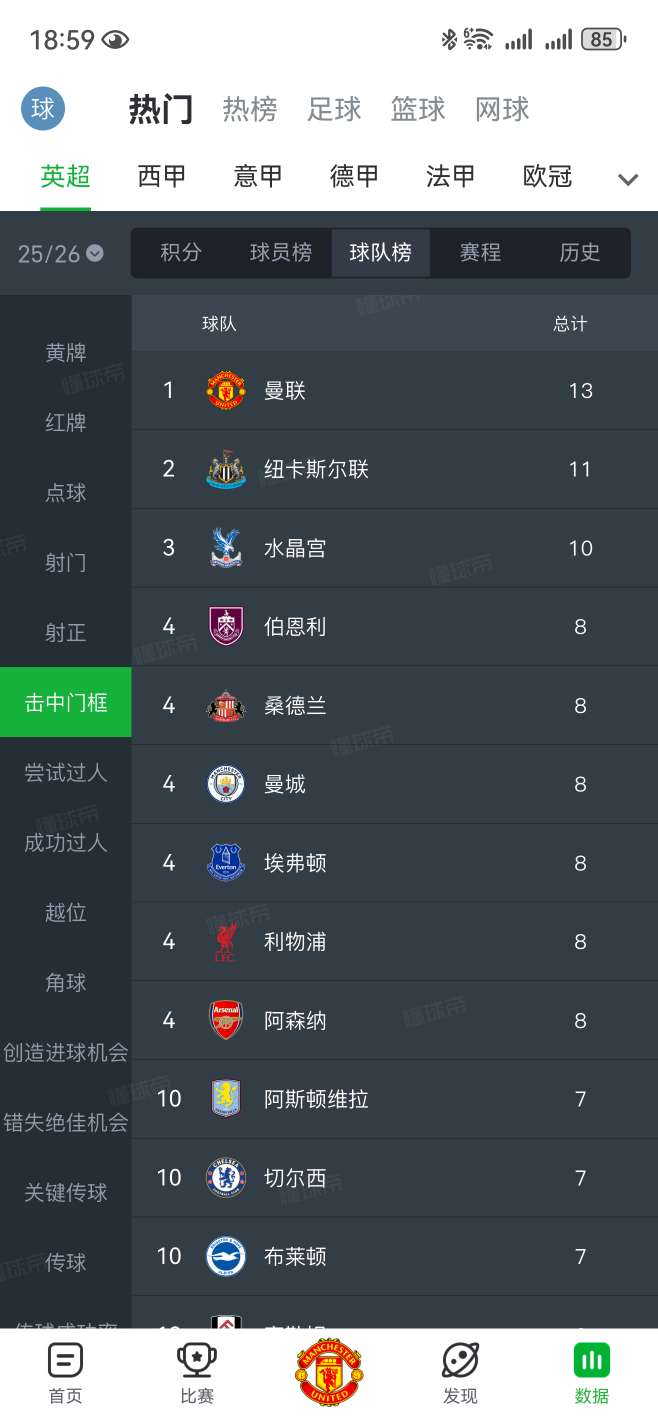Tap the 比赛 trophy icon
This screenshot has width=658, height=1416.
click(x=196, y=1361)
